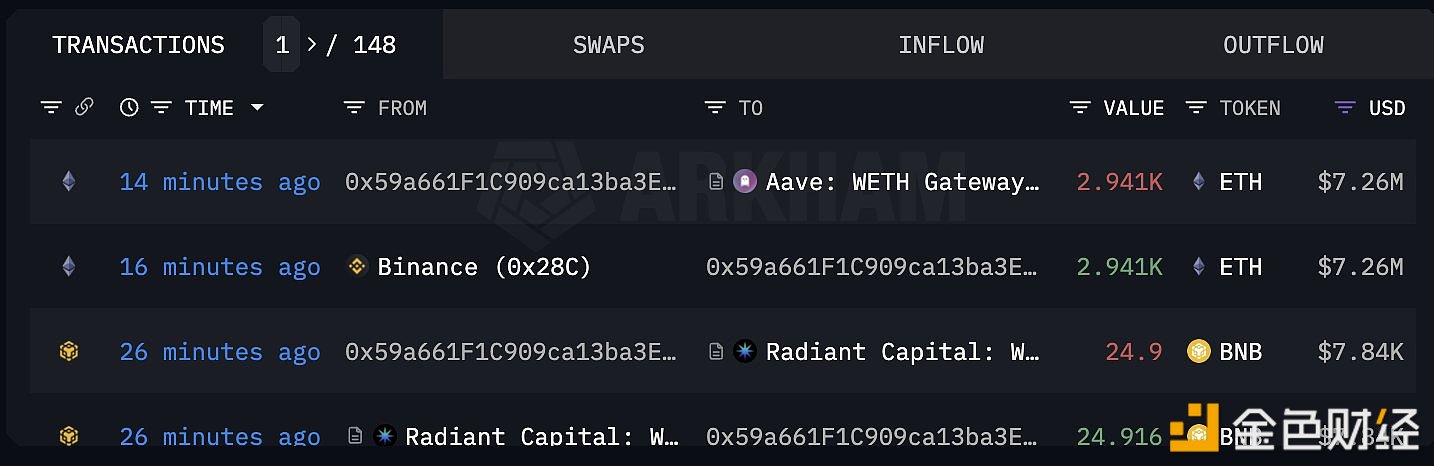Expand the TIME sort dropdown arrow
Image resolution: width=1434 pixels, height=466 pixels.
[257, 108]
